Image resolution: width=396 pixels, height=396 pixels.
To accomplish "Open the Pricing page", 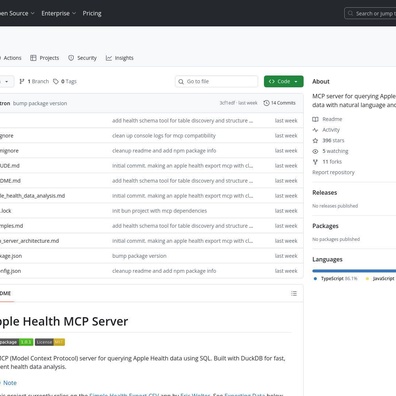I will (x=92, y=13).
